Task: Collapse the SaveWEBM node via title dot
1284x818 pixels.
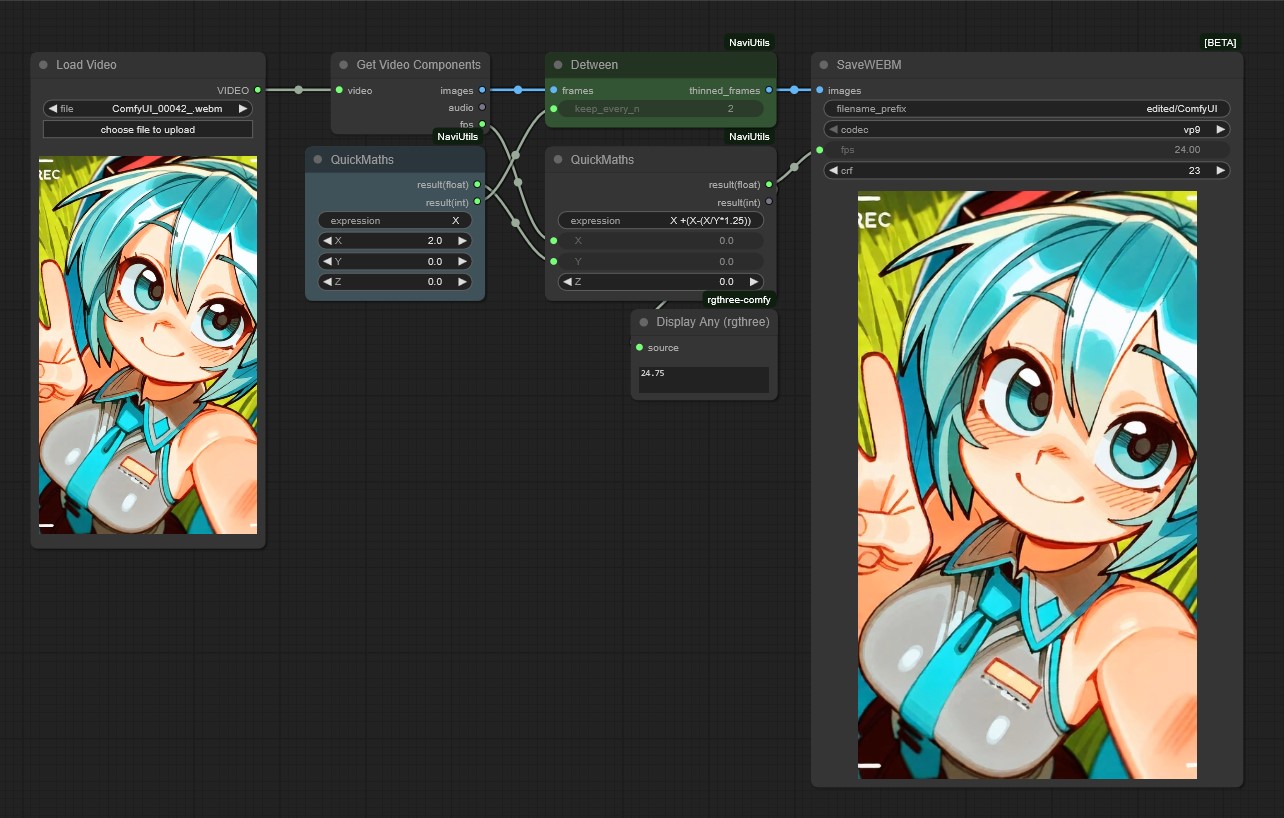Action: click(x=824, y=65)
